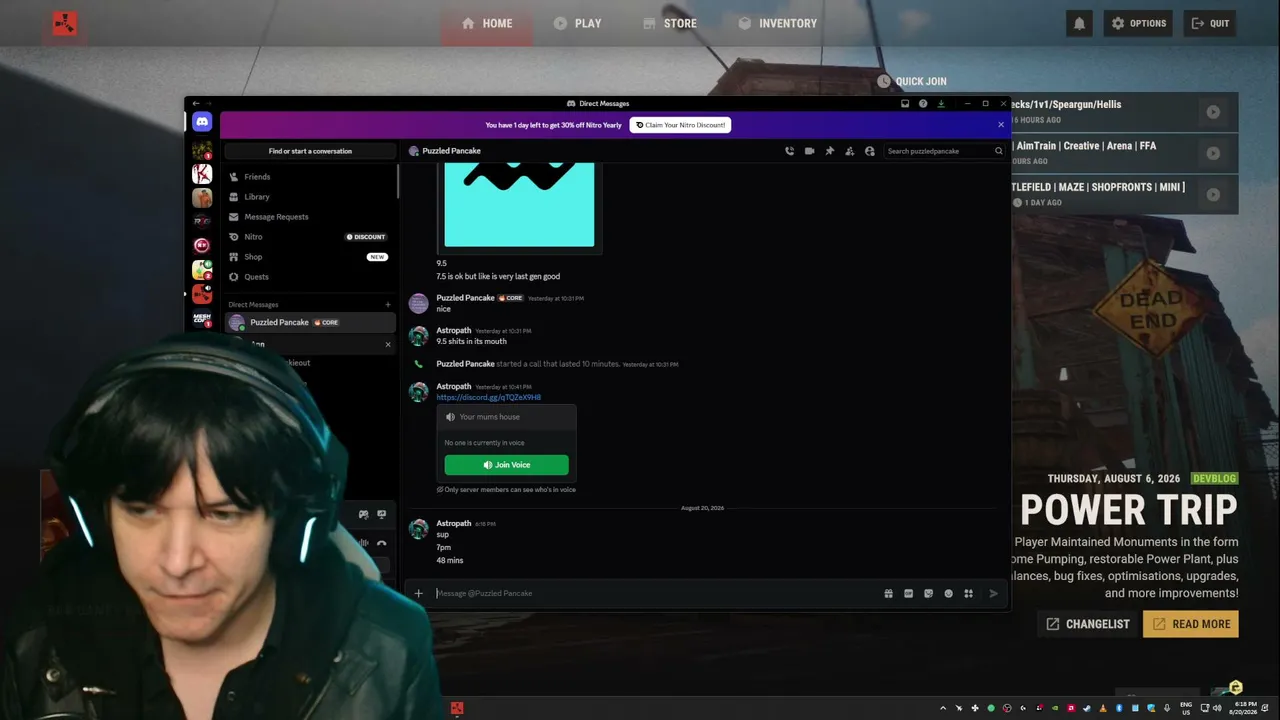Open Discord home via the Discord logo icon
1280x720 pixels.
click(202, 122)
